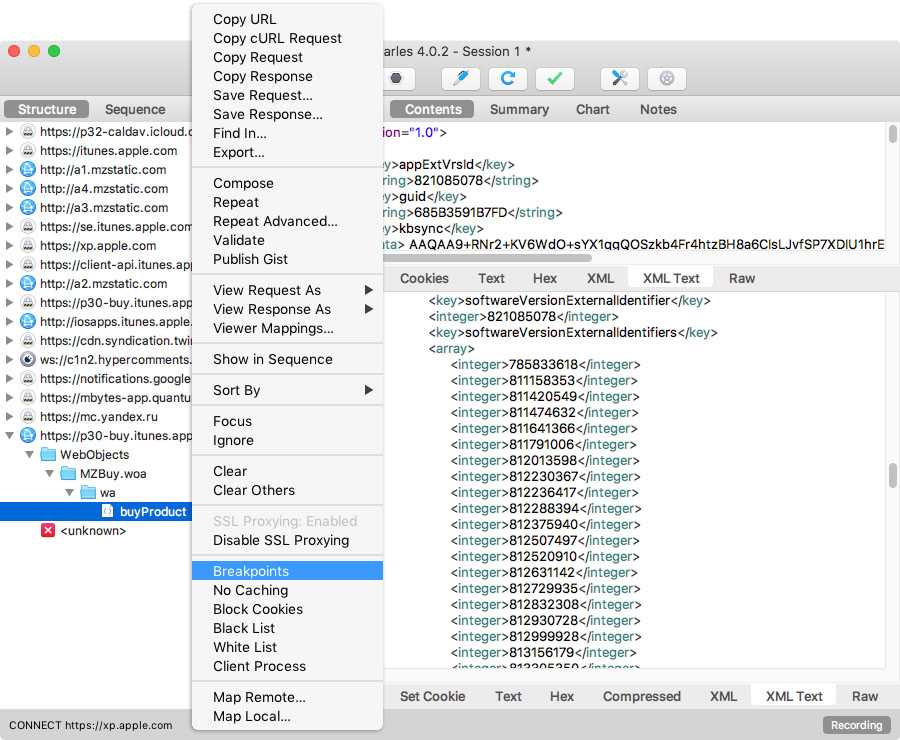Click the red X unknown entry icon

(48, 531)
